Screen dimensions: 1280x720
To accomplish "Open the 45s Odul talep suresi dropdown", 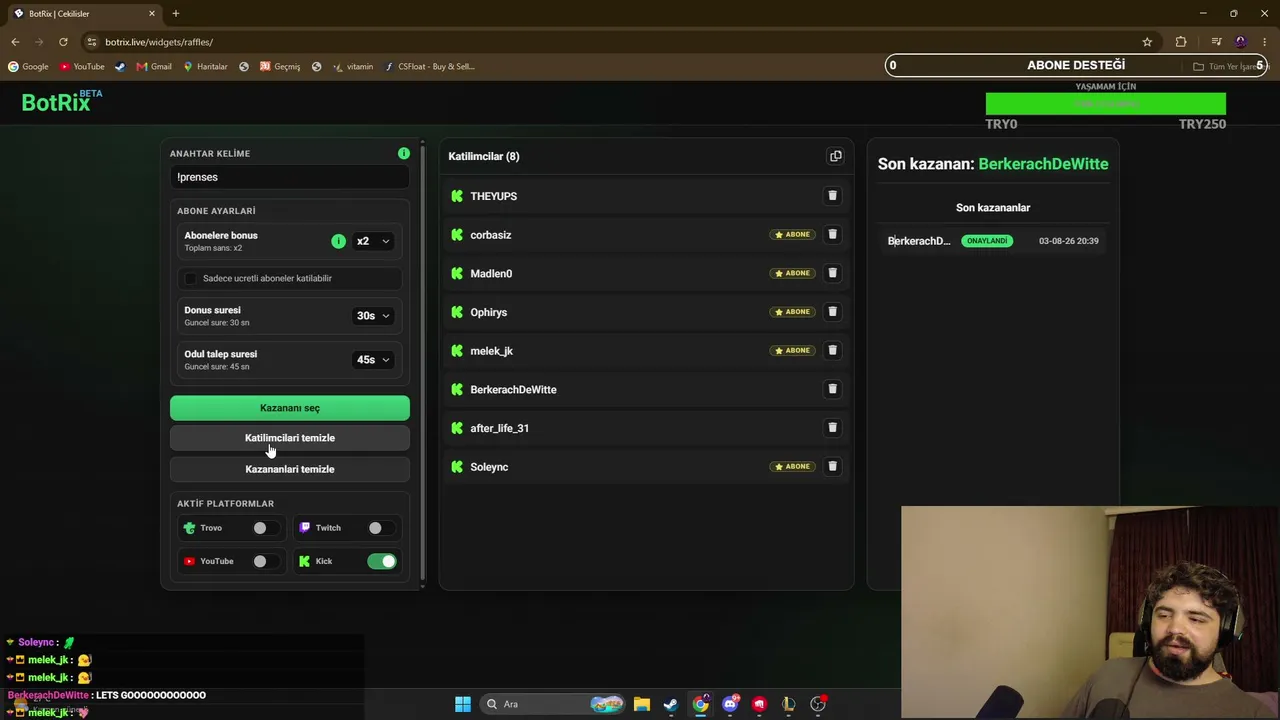I will 373,360.
